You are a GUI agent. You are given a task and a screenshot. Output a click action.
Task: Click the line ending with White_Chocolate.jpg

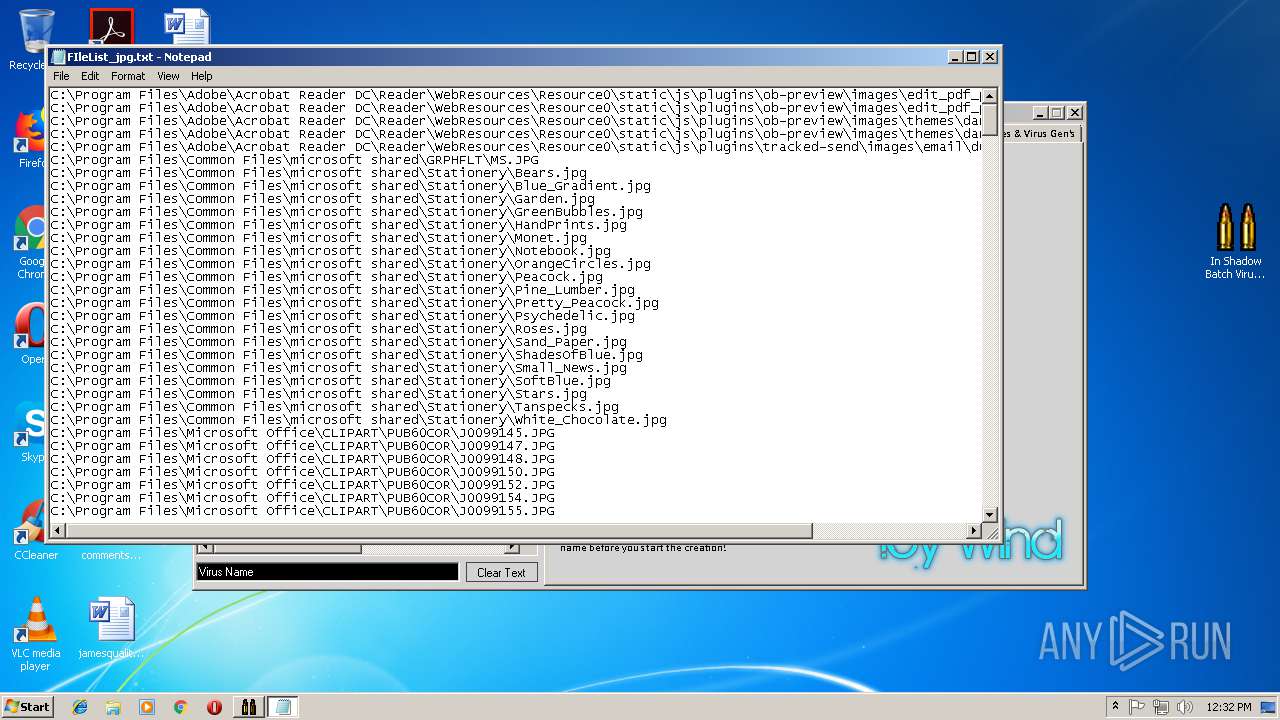coord(358,420)
